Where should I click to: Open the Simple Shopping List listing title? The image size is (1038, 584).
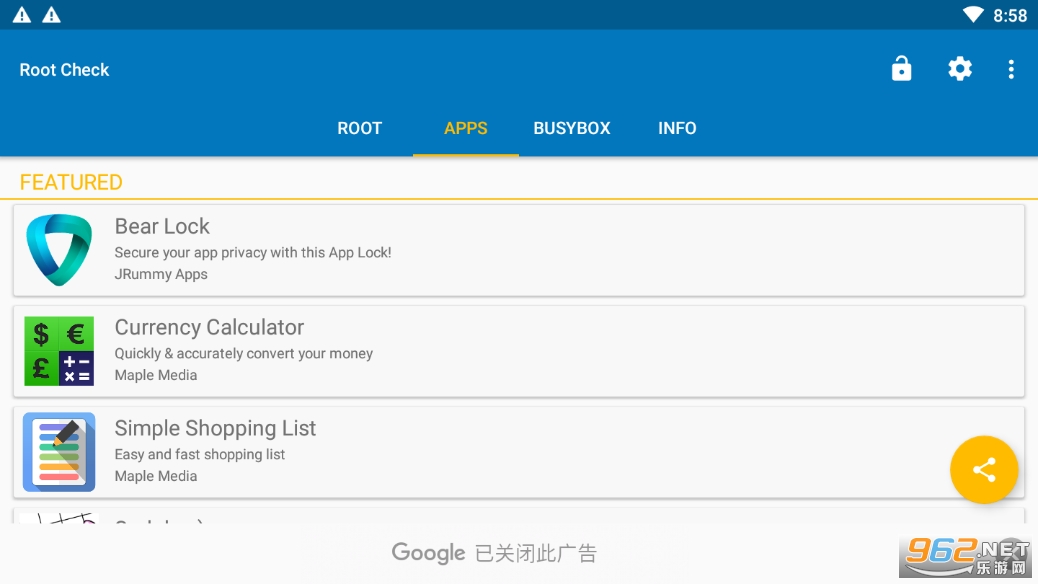tap(215, 429)
